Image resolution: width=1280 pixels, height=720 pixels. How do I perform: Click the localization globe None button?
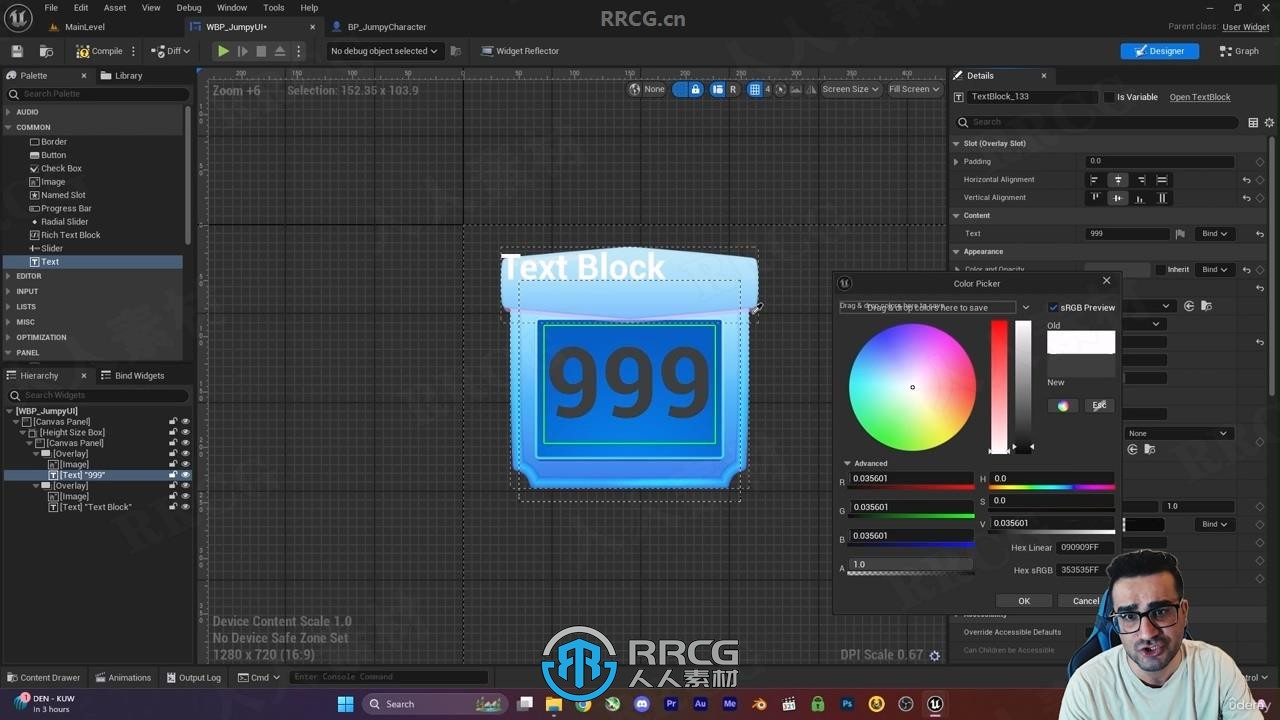pyautogui.click(x=646, y=89)
